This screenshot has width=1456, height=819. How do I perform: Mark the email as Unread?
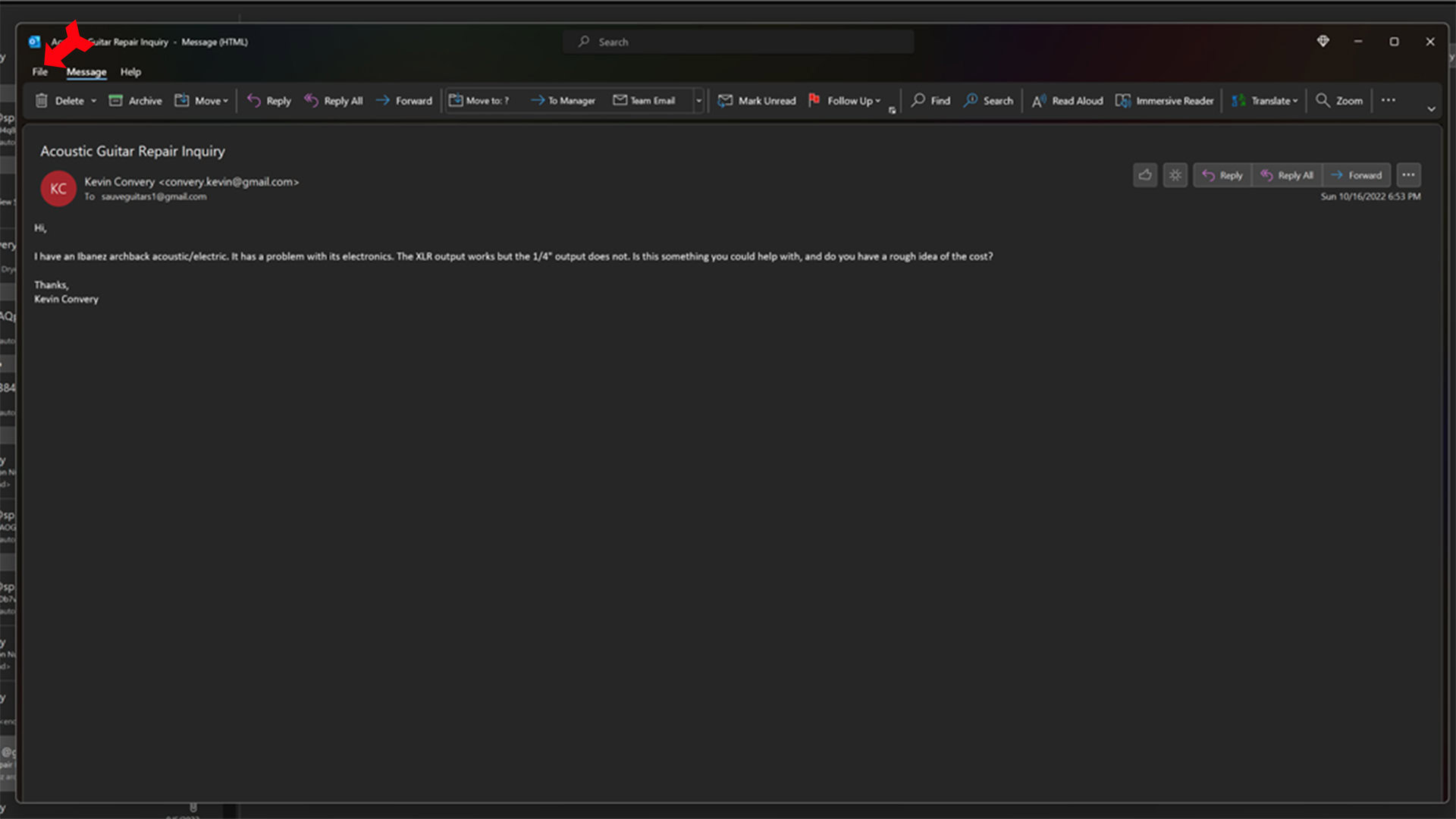coord(757,101)
